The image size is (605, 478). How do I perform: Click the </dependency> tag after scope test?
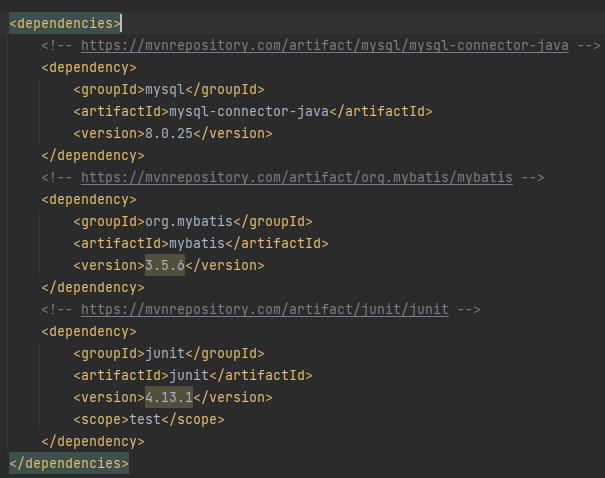click(93, 441)
